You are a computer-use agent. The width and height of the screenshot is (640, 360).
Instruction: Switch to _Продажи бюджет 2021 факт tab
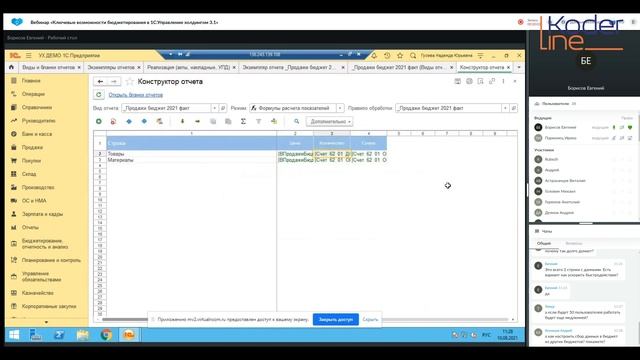(399, 67)
